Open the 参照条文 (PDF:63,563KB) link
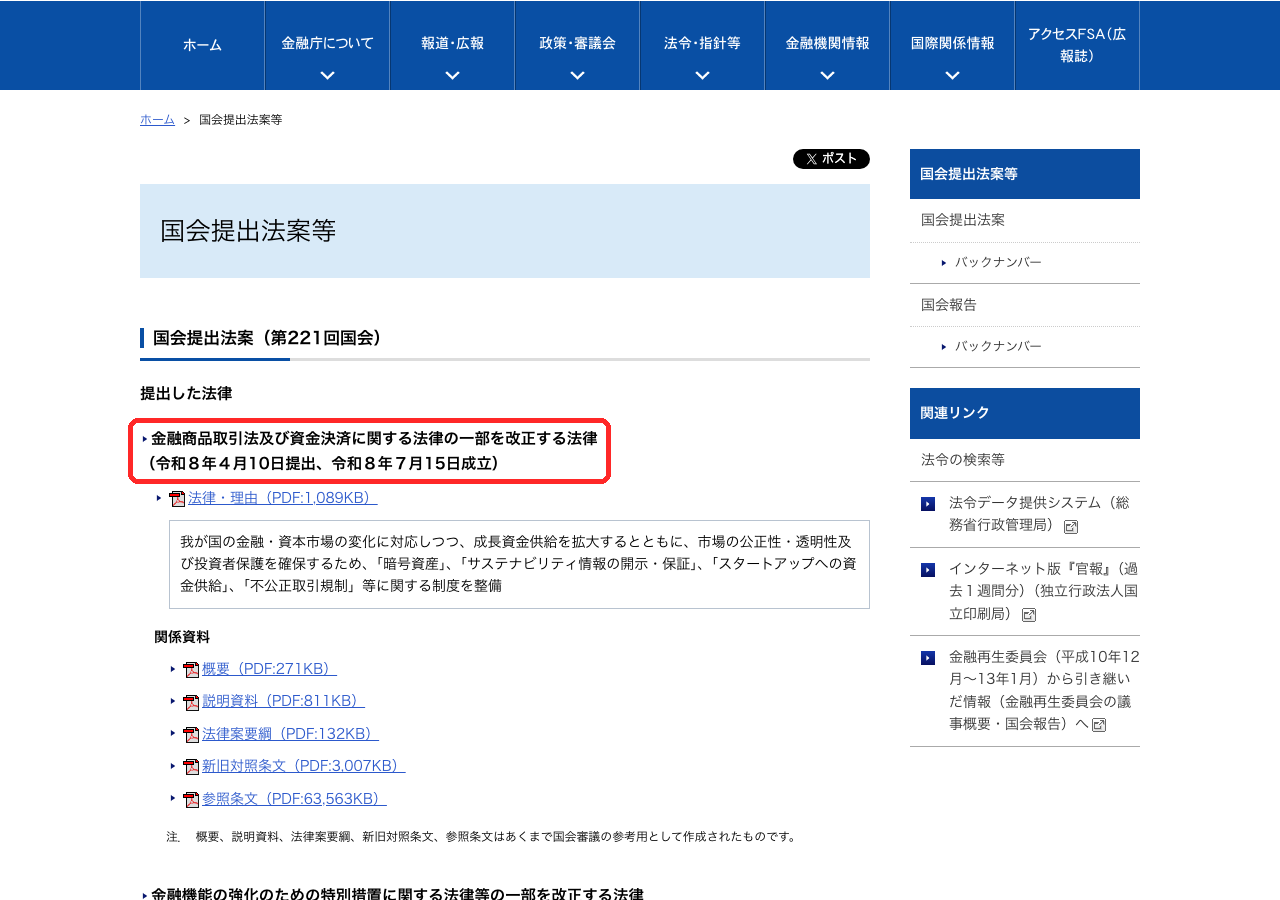Viewport: 1280px width, 900px height. click(294, 799)
